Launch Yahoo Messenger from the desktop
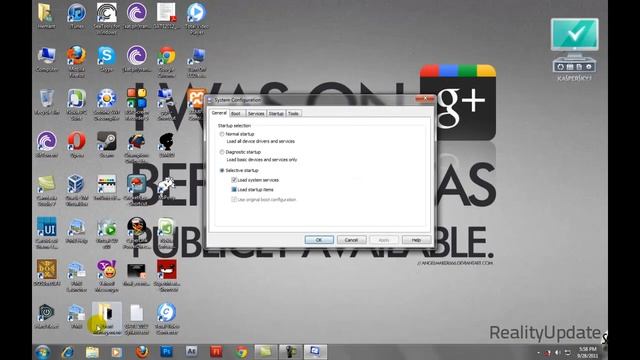Viewport: 640px width, 360px height. pos(107,276)
